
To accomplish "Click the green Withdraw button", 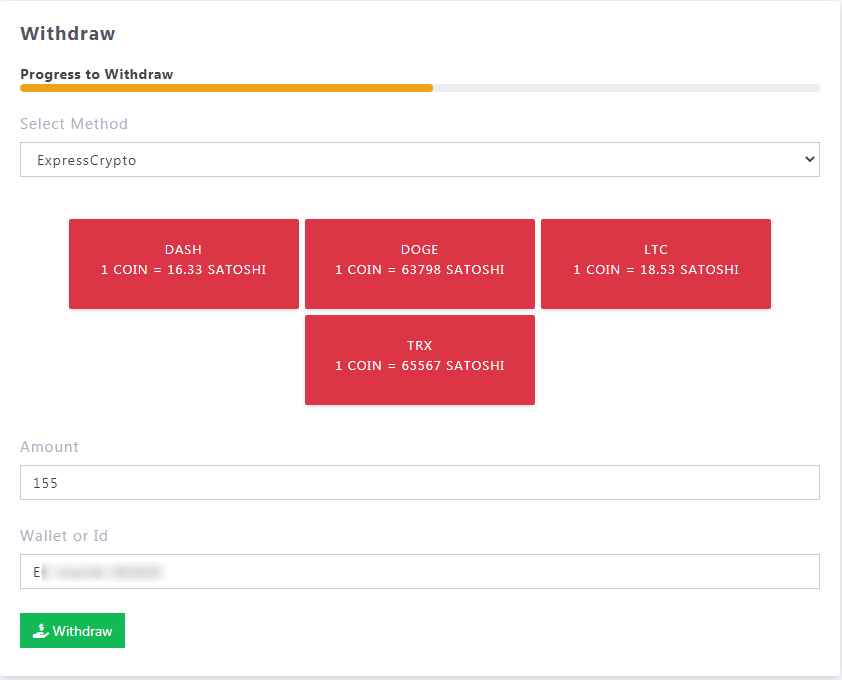I will pyautogui.click(x=72, y=631).
